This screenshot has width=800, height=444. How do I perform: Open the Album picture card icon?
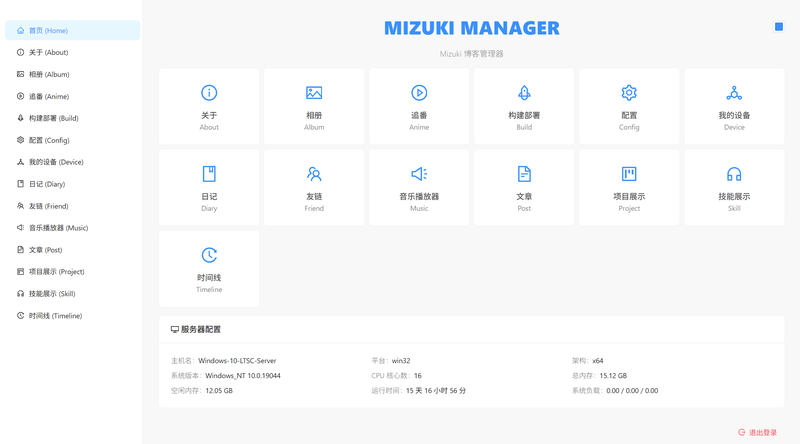click(x=314, y=93)
